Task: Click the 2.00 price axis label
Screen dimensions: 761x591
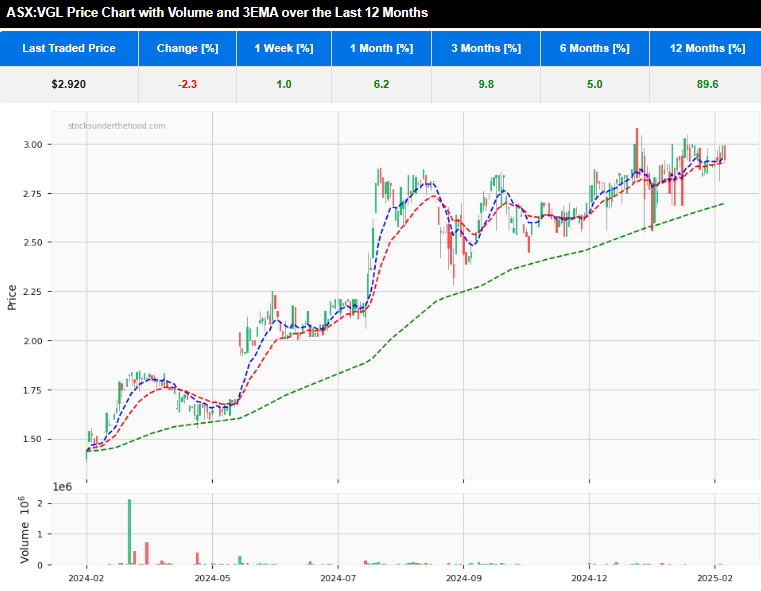Action: pyautogui.click(x=33, y=341)
